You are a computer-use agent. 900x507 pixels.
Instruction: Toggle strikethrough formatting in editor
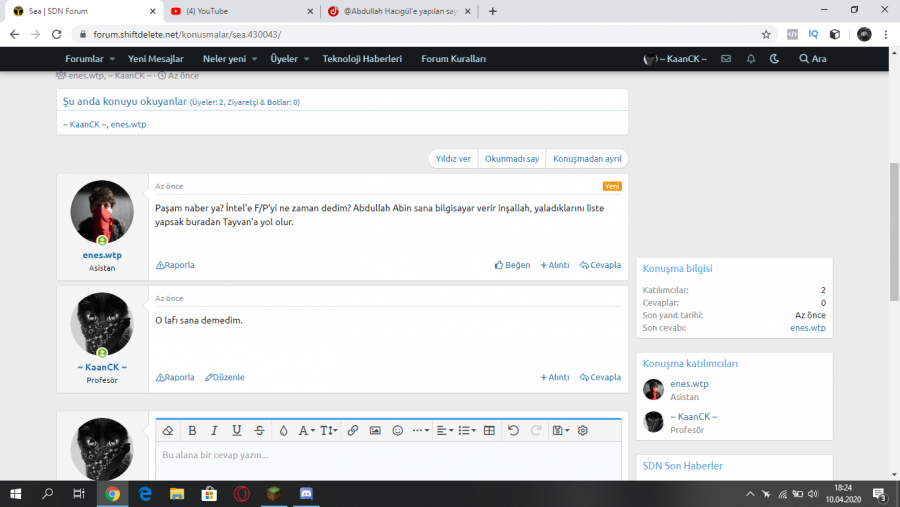[259, 431]
